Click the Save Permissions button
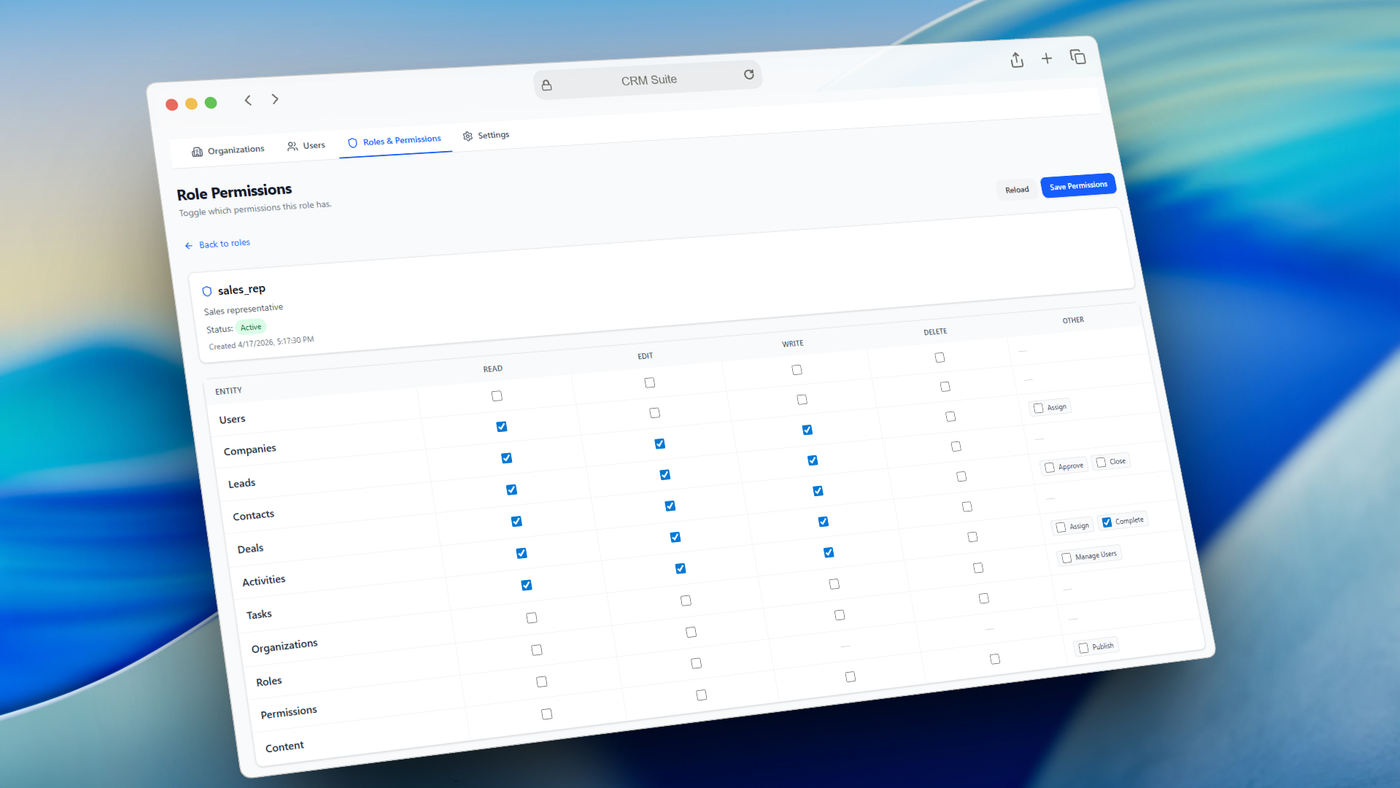 pos(1077,185)
